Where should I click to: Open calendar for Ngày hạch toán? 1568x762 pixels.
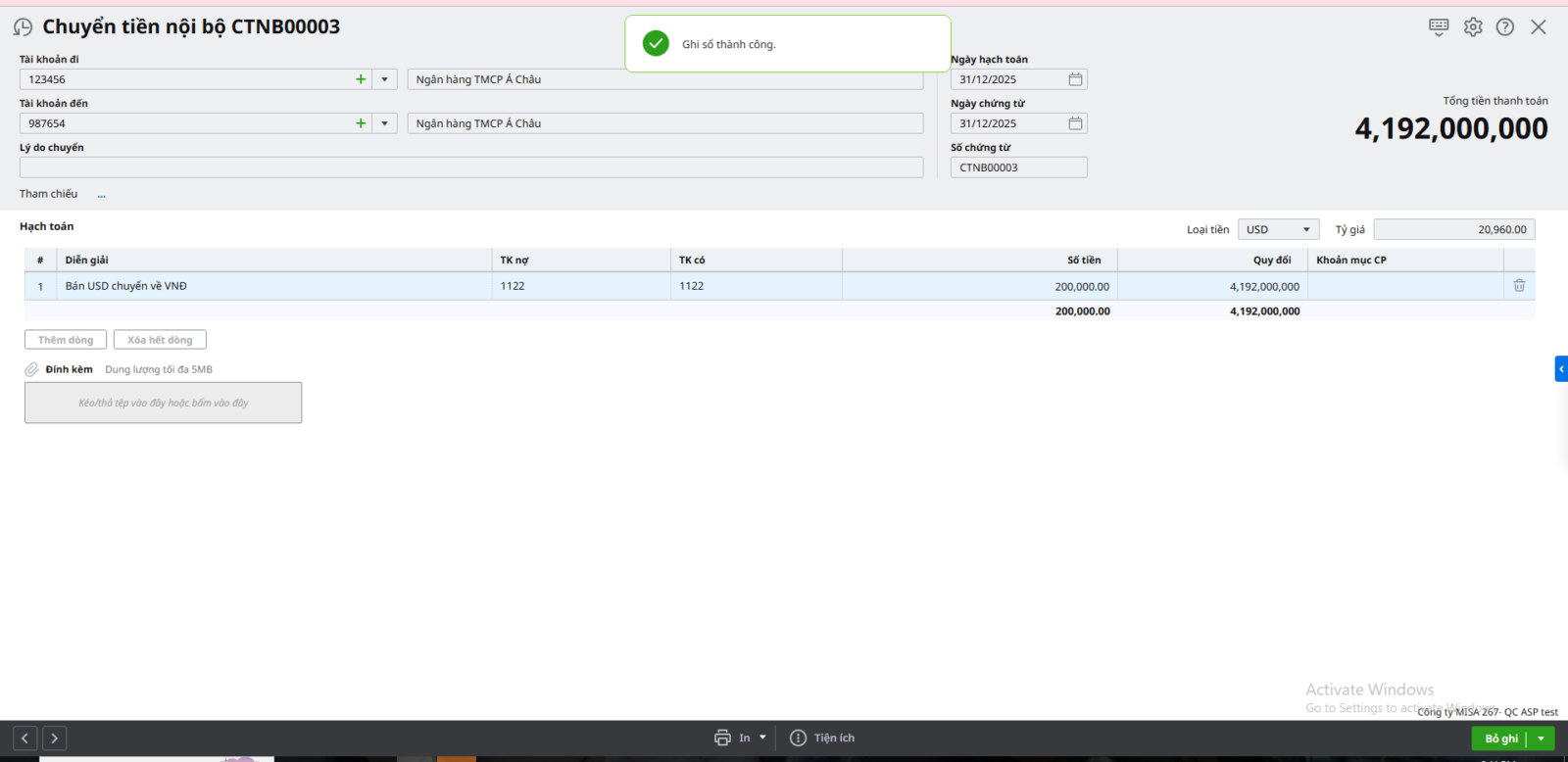tap(1075, 79)
